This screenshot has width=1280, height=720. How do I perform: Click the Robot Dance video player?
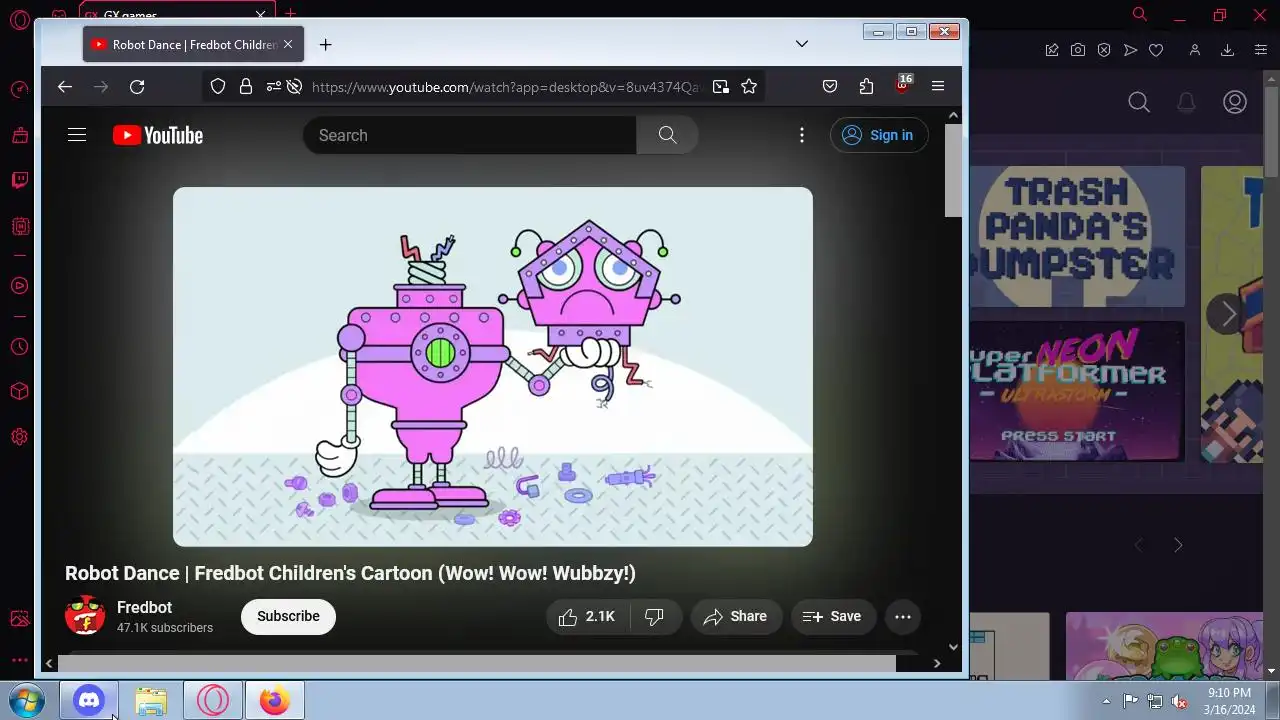pos(492,366)
